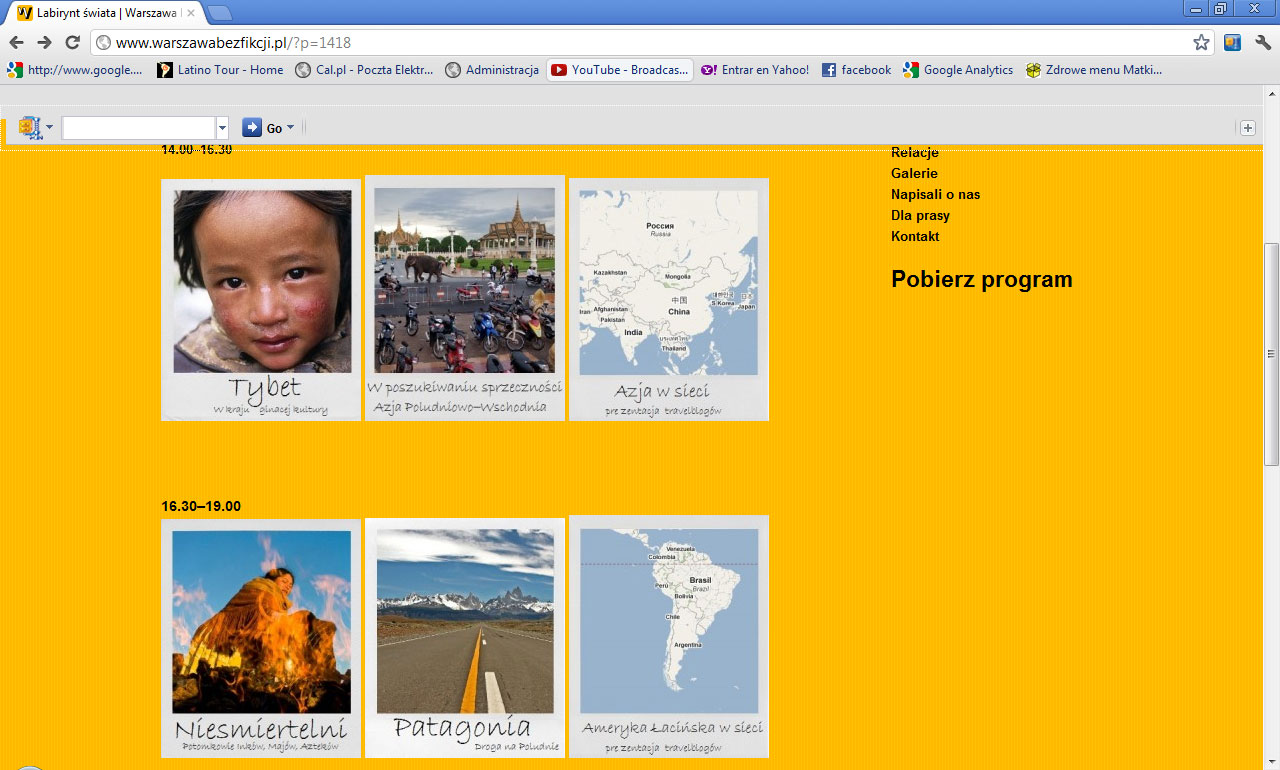The width and height of the screenshot is (1280, 770).
Task: Expand the toolbar search box dropdown
Action: click(223, 128)
